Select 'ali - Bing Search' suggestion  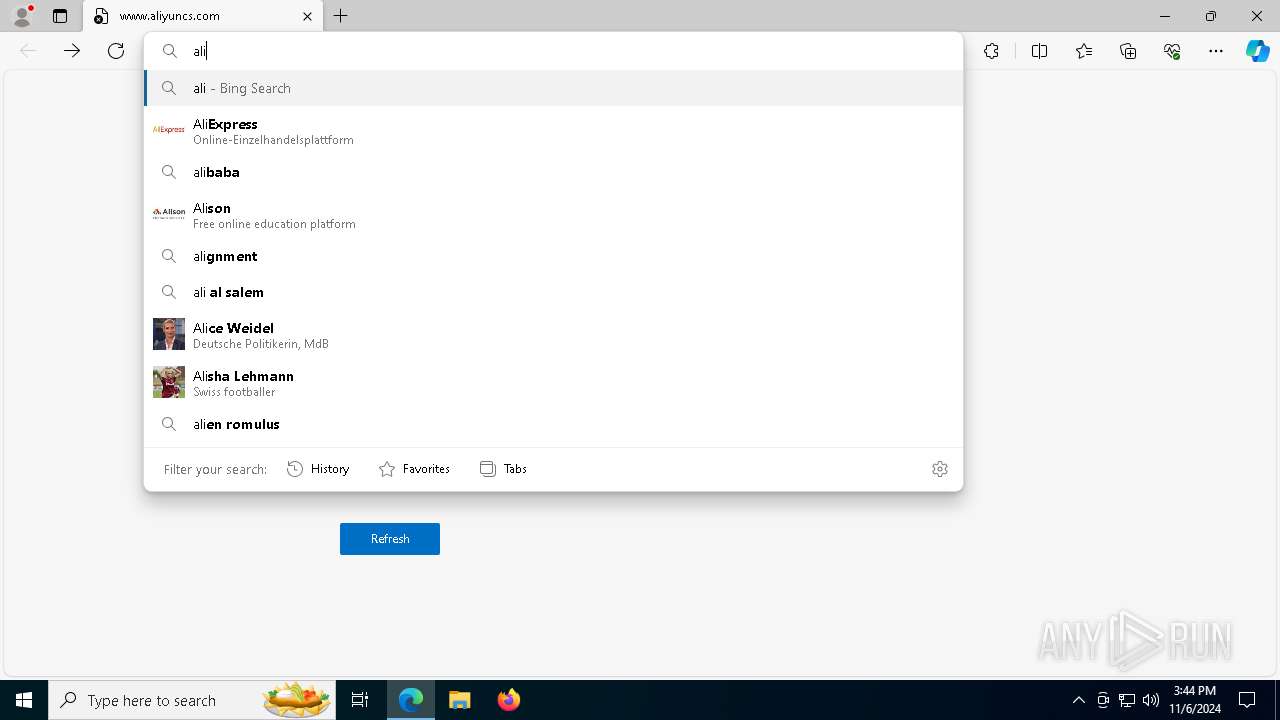tap(553, 88)
